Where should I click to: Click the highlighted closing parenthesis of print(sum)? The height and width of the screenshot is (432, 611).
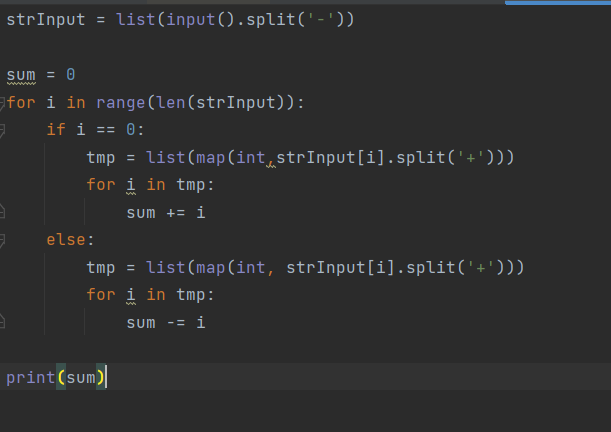pos(101,377)
